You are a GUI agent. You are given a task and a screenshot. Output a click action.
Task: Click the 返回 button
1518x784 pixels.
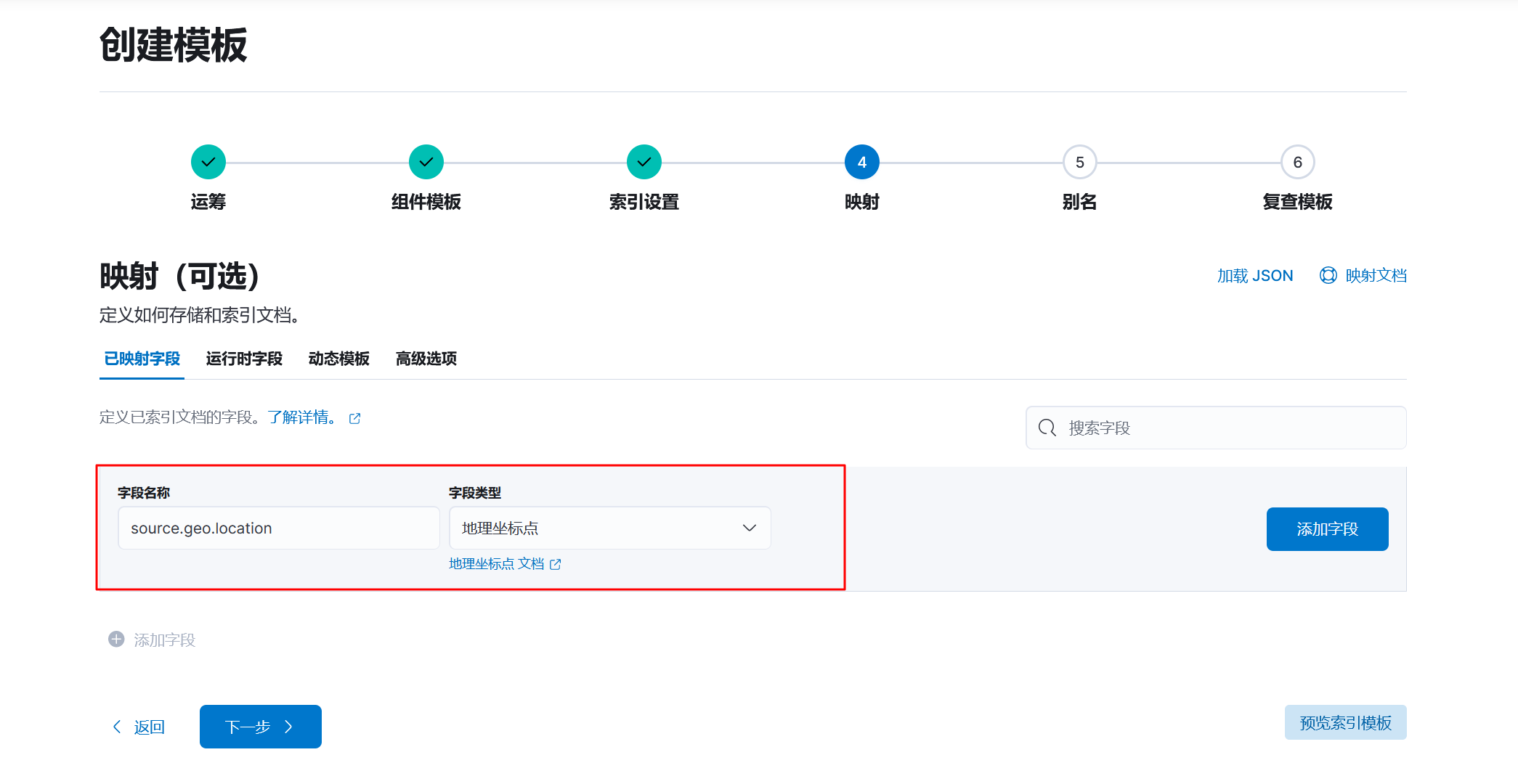(x=138, y=727)
